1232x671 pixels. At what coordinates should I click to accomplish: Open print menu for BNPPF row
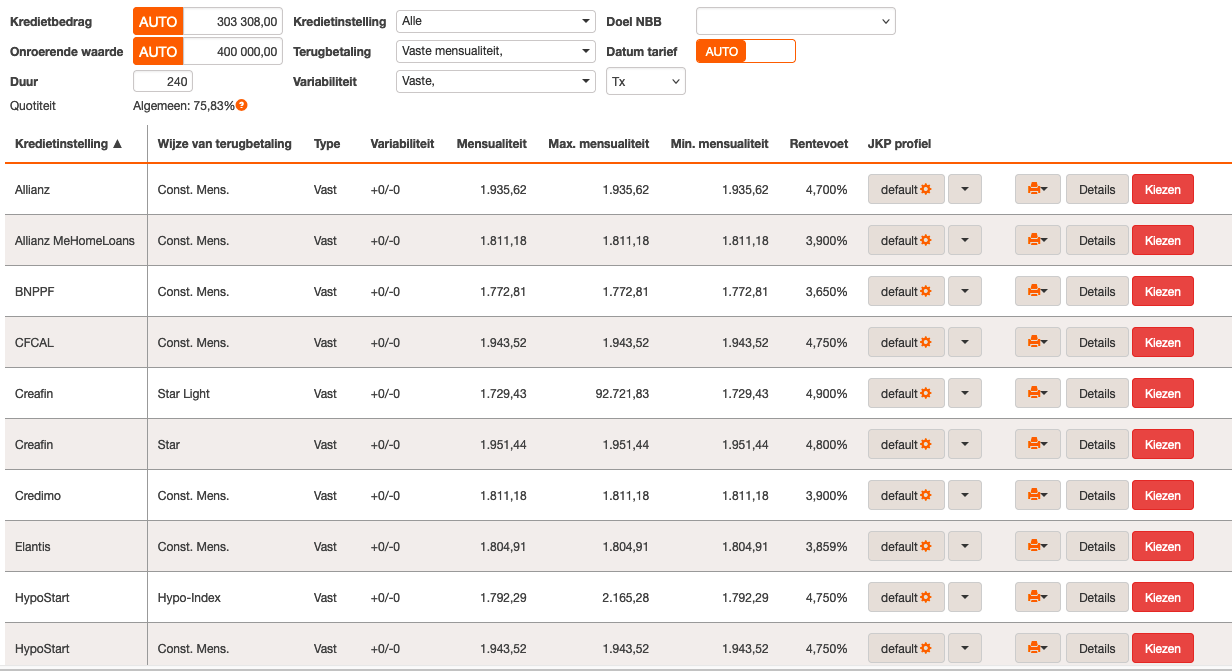click(x=1037, y=292)
